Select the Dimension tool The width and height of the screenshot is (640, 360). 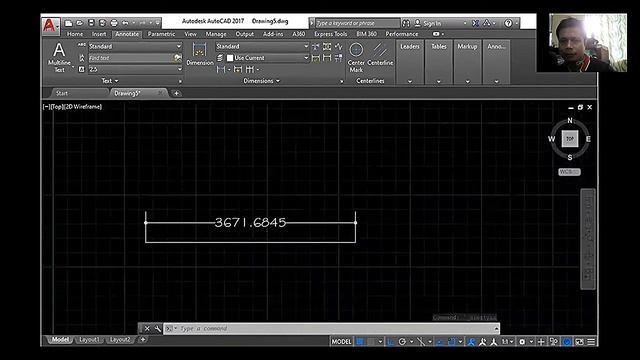click(200, 54)
